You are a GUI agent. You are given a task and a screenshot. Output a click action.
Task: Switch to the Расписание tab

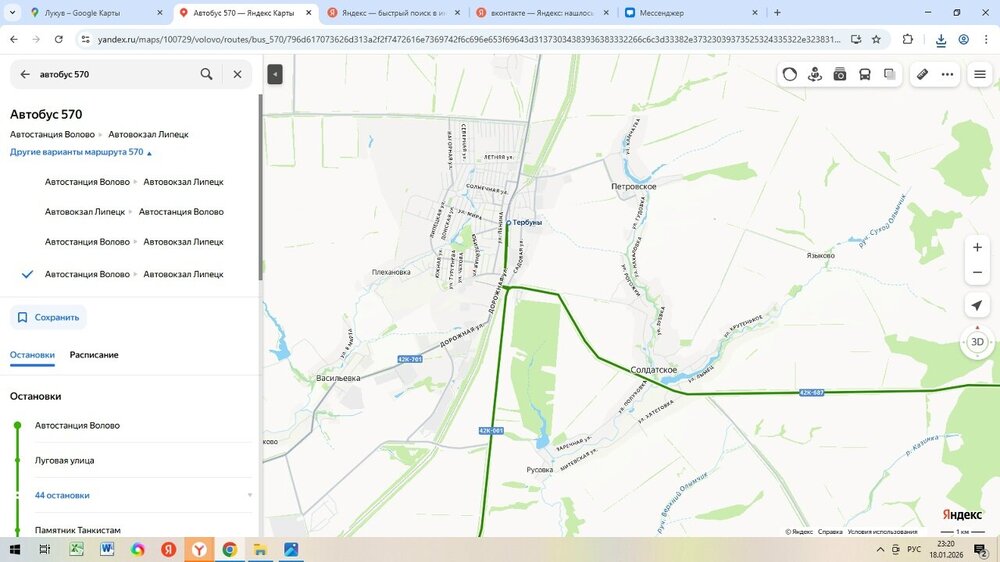coord(94,355)
